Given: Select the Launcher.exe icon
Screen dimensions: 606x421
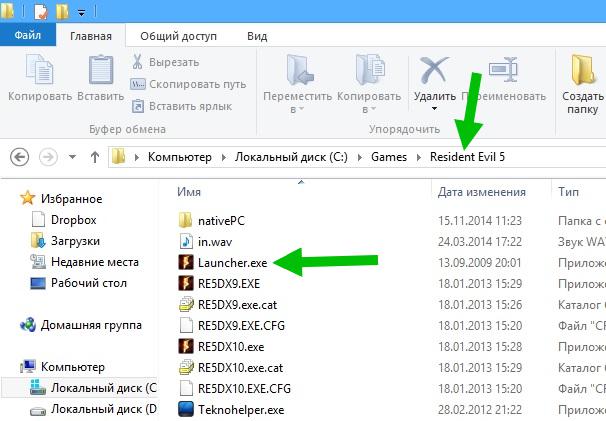Looking at the screenshot, I should (186, 262).
